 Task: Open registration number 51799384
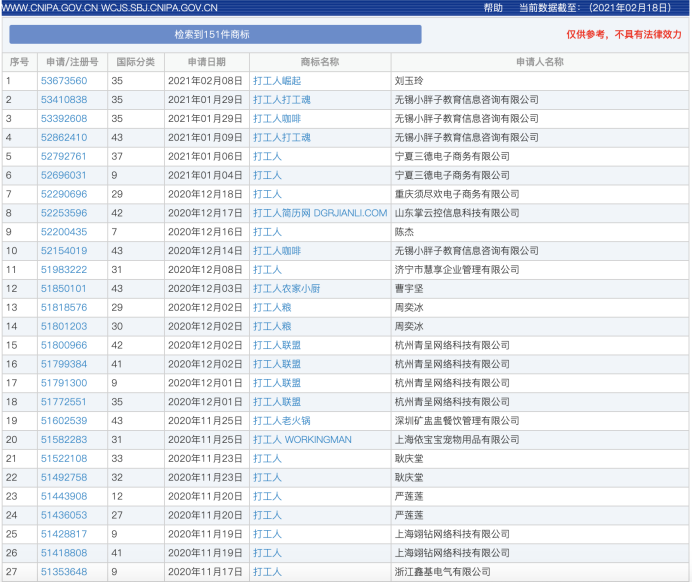coord(64,364)
